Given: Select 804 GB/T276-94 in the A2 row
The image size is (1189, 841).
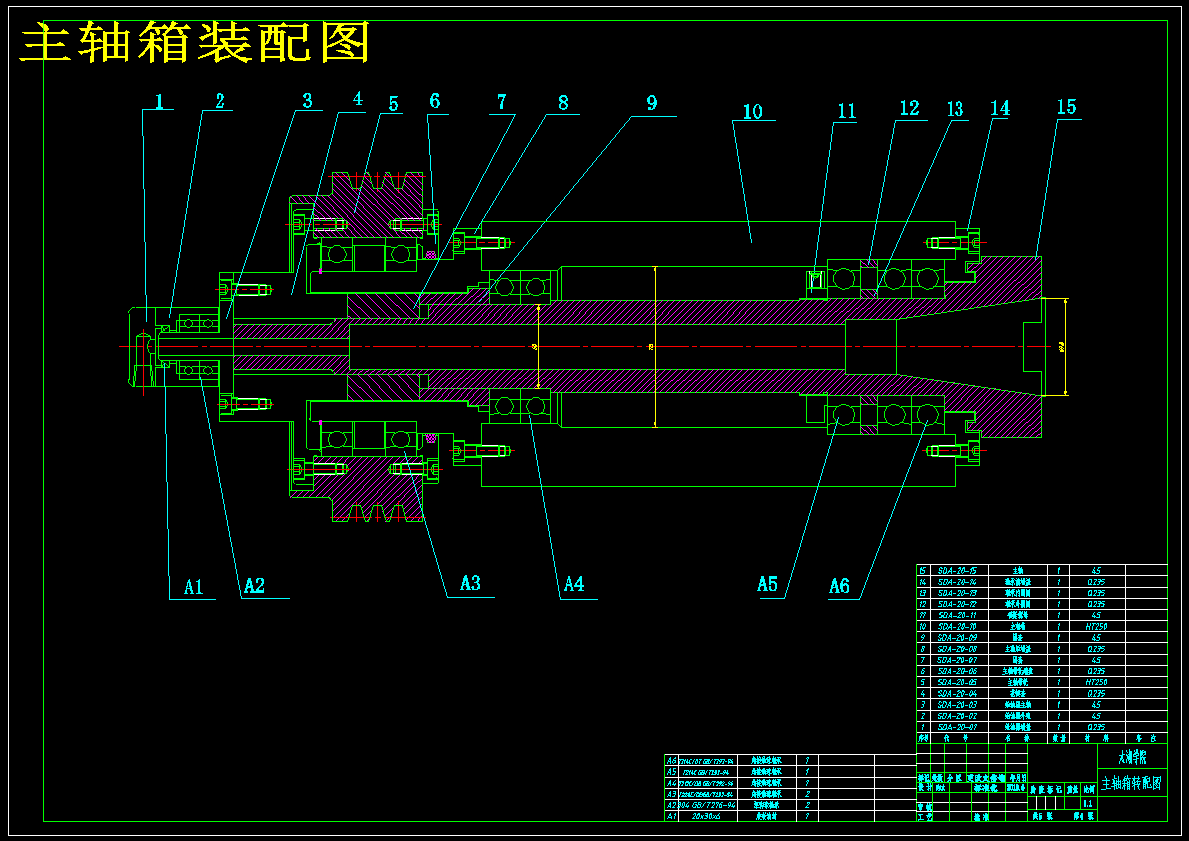Looking at the screenshot, I should click(707, 805).
